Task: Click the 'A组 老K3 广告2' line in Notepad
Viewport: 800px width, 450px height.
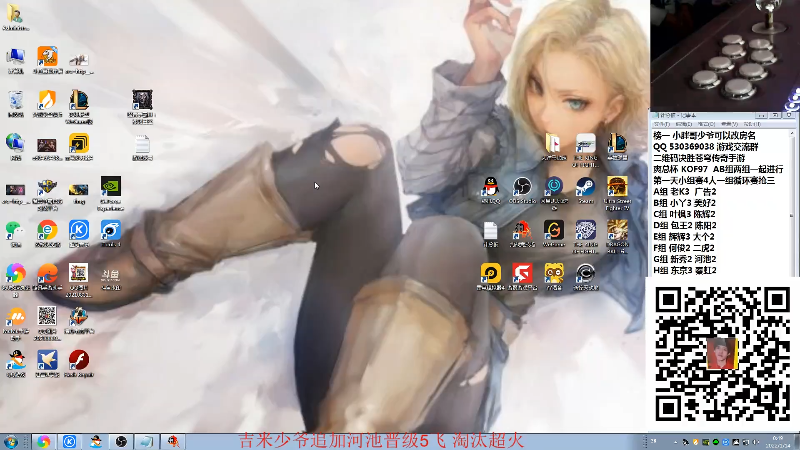Action: 685,191
